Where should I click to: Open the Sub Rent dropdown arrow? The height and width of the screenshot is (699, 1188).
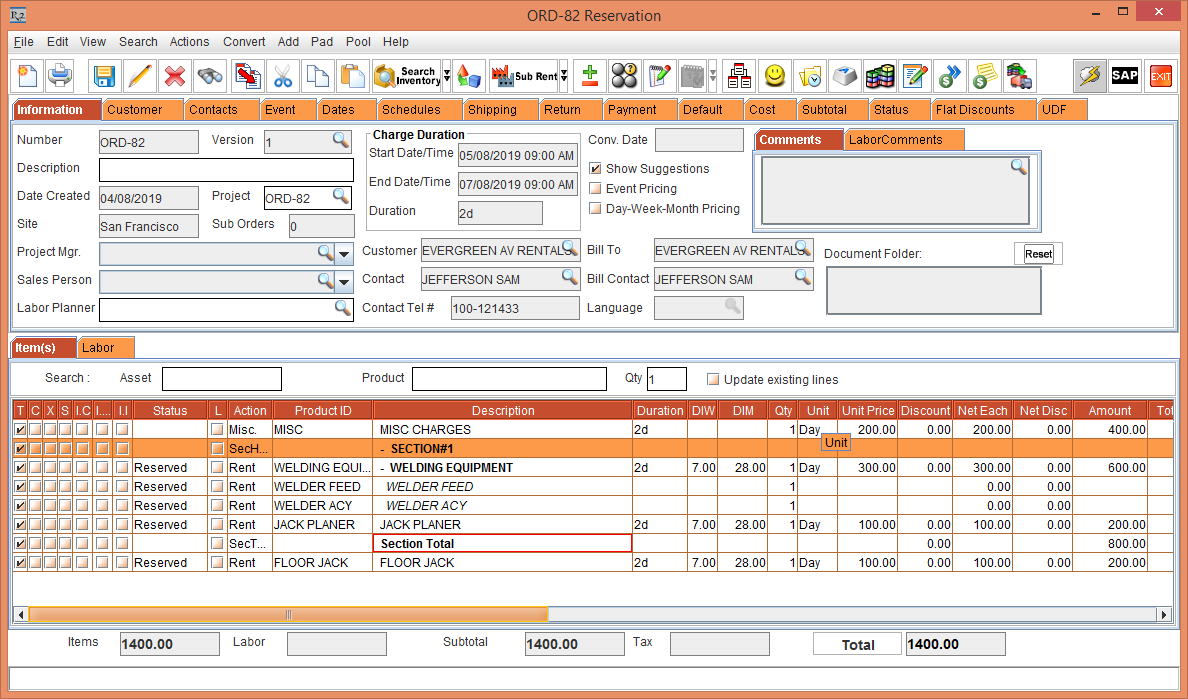(x=564, y=76)
